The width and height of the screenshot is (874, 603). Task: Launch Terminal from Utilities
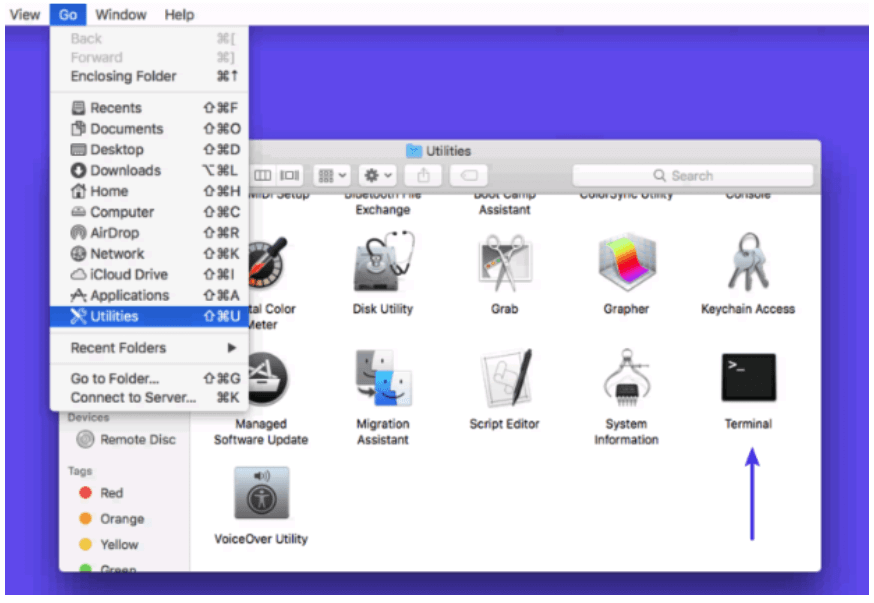[x=747, y=377]
